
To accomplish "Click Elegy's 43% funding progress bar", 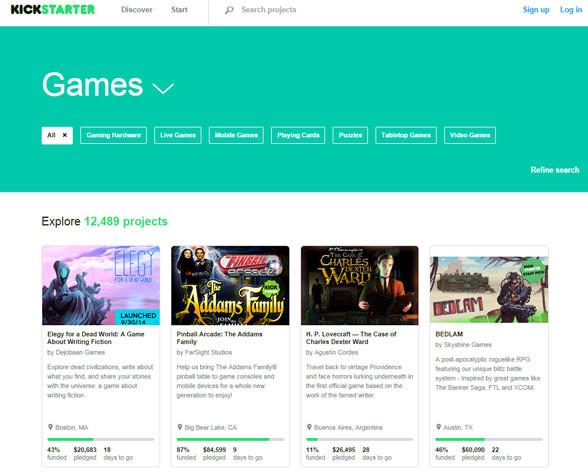I will point(101,439).
